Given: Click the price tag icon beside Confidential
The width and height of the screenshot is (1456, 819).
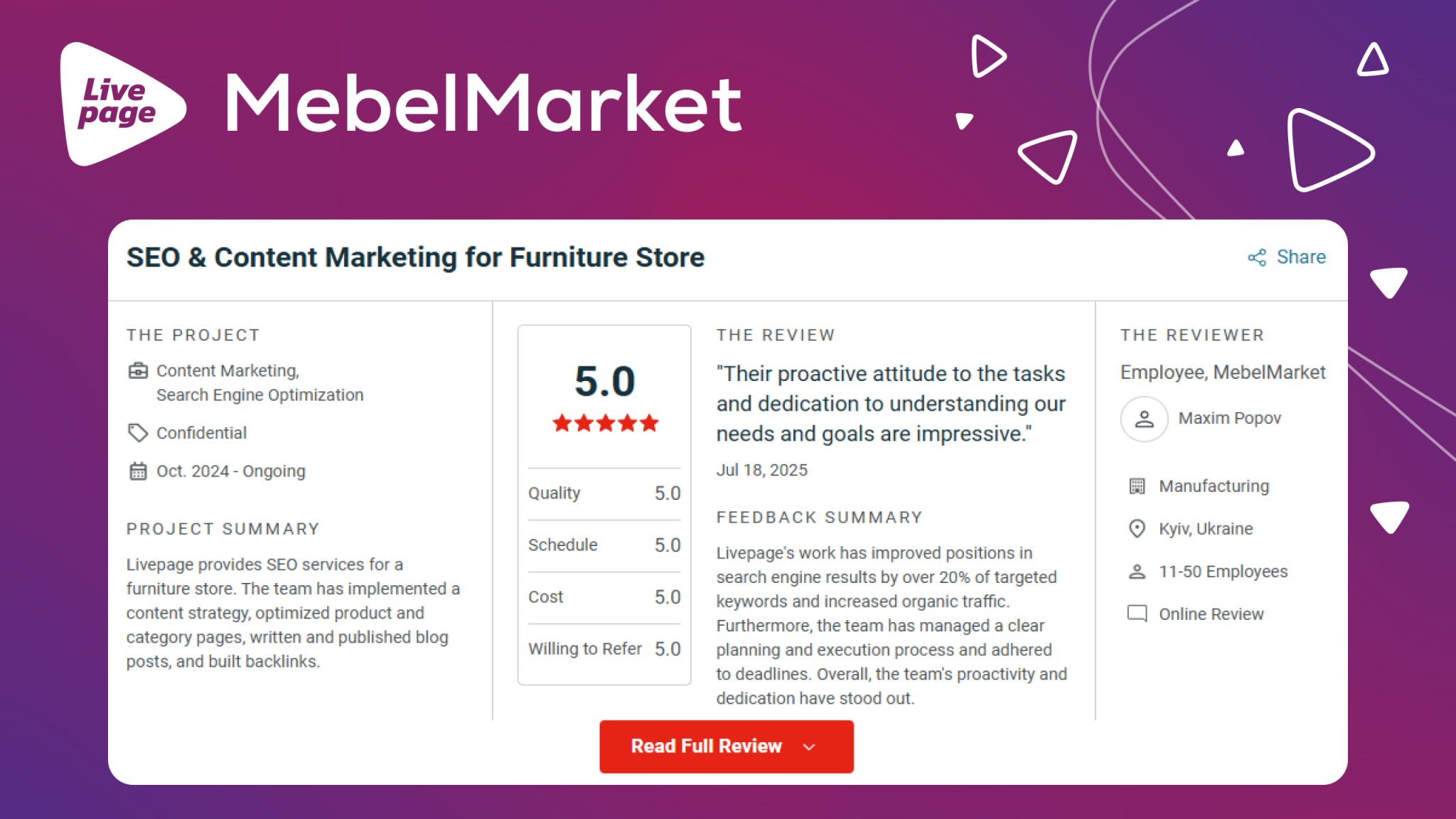Looking at the screenshot, I should coord(138,432).
